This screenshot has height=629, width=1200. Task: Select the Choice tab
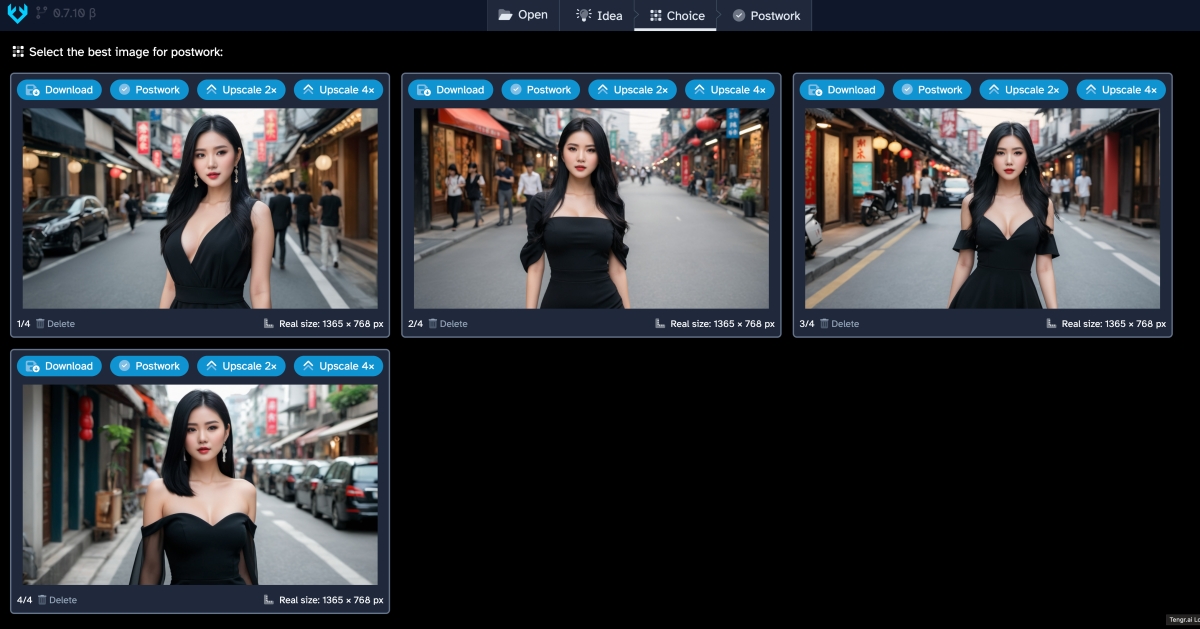(x=676, y=15)
